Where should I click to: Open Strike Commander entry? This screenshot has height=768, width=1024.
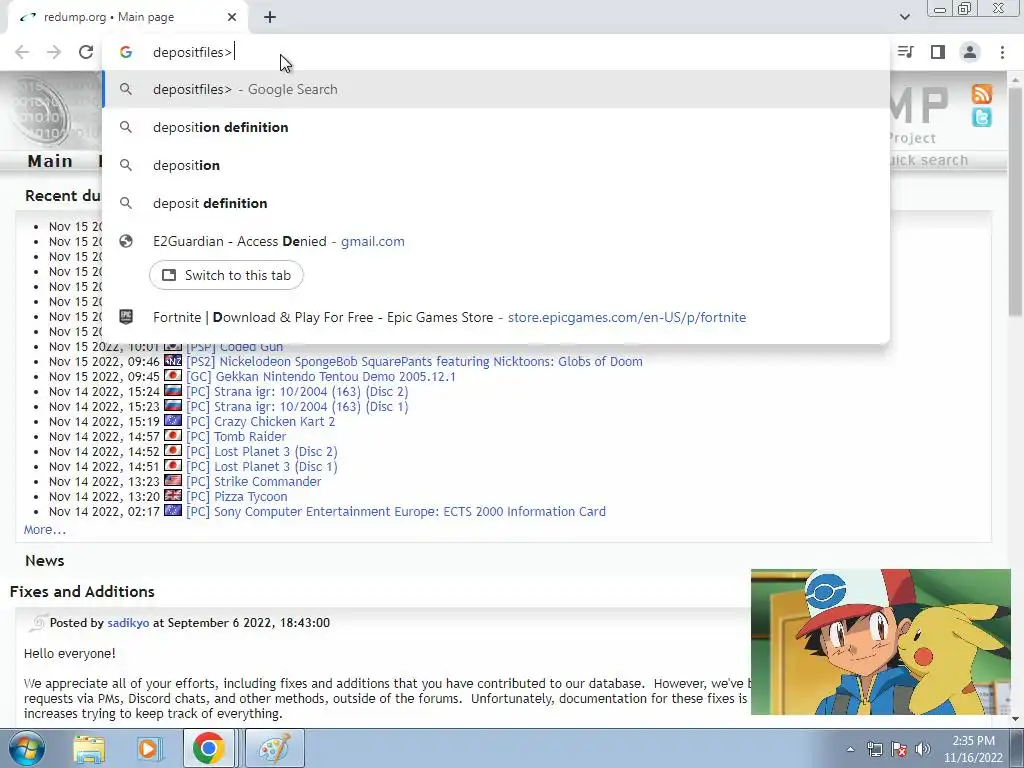point(253,481)
